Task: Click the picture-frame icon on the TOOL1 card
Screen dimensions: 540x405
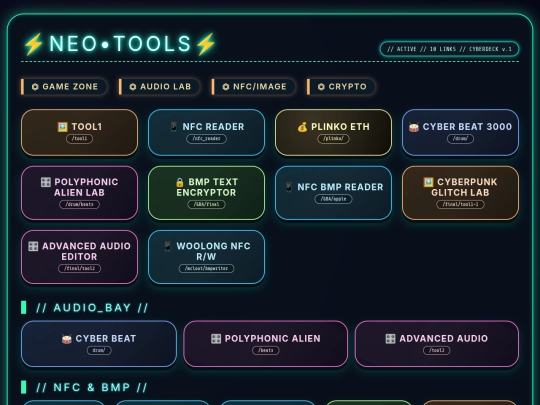Action: coord(62,127)
